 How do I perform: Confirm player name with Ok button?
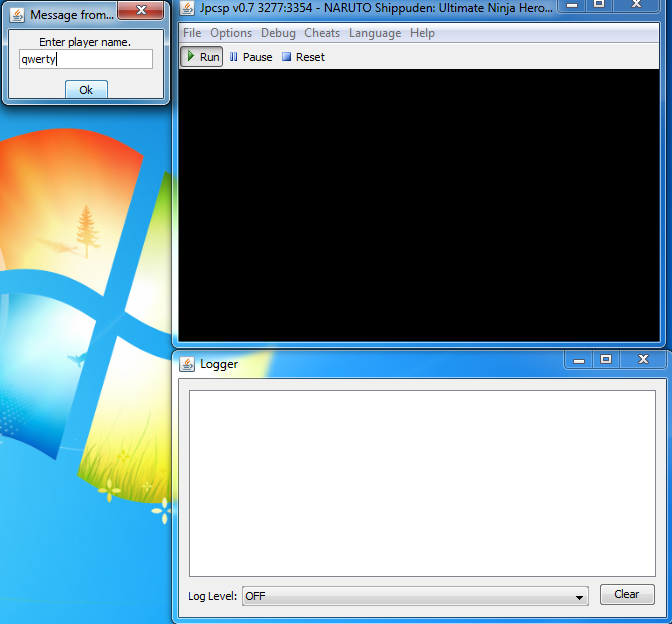pos(86,90)
